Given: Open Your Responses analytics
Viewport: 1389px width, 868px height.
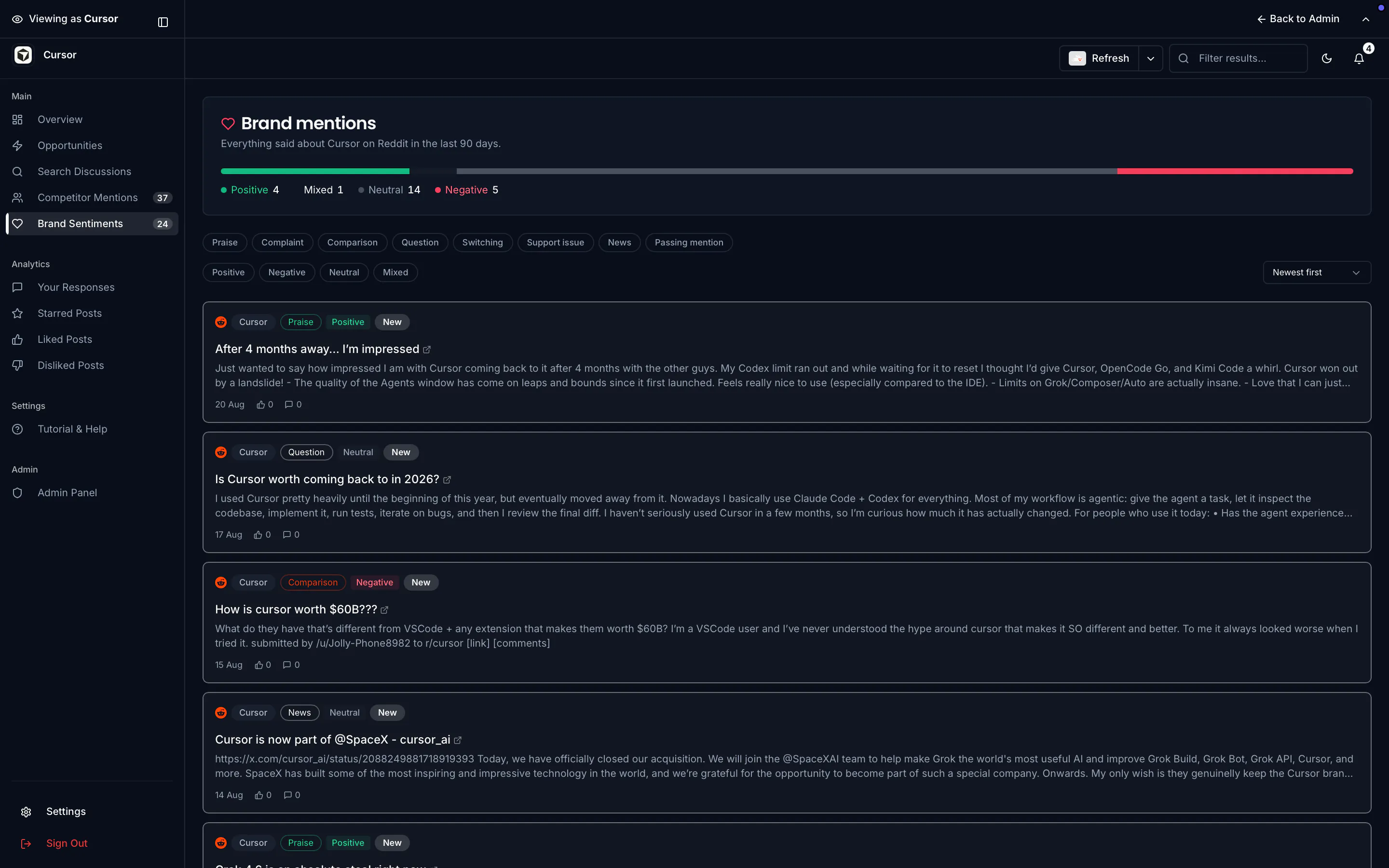Looking at the screenshot, I should click(x=92, y=287).
